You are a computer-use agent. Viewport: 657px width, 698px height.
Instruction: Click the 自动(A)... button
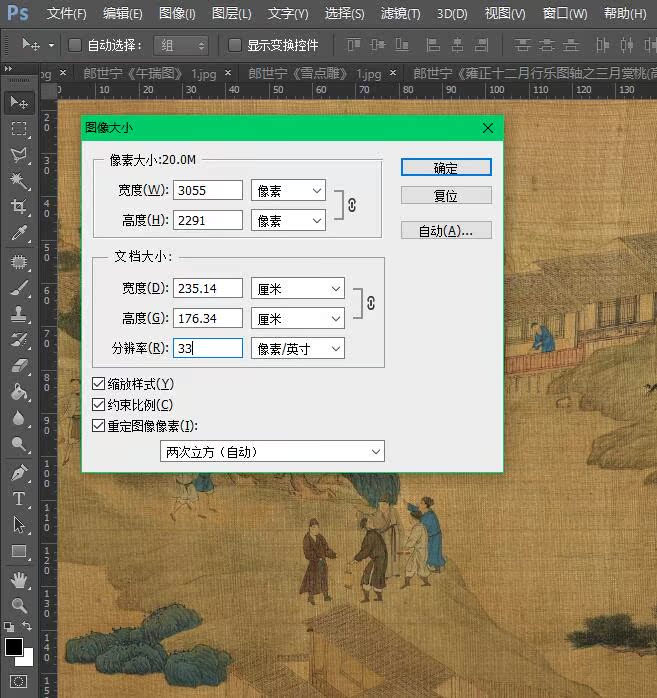[446, 230]
